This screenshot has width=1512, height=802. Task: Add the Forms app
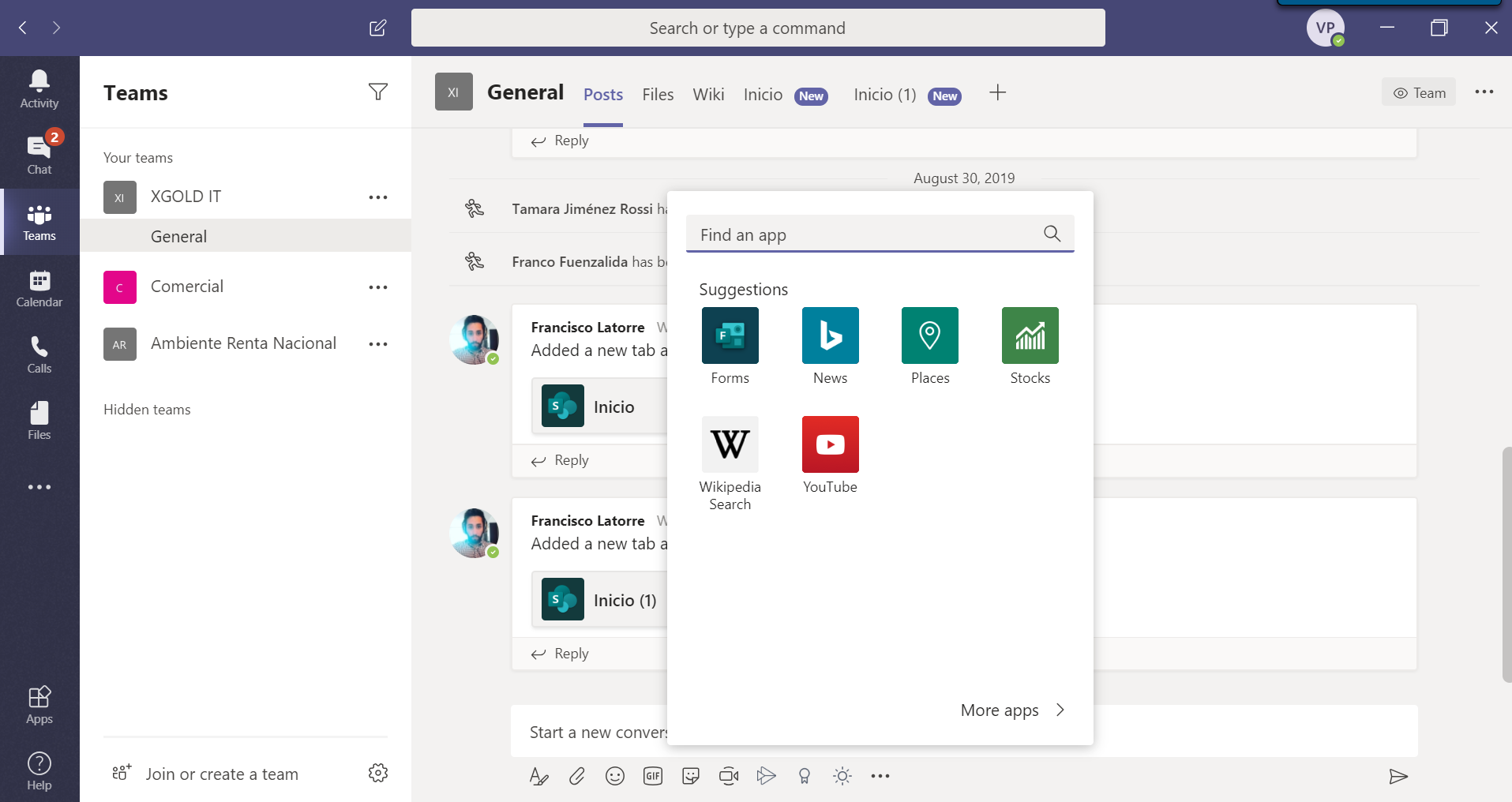[x=730, y=347]
